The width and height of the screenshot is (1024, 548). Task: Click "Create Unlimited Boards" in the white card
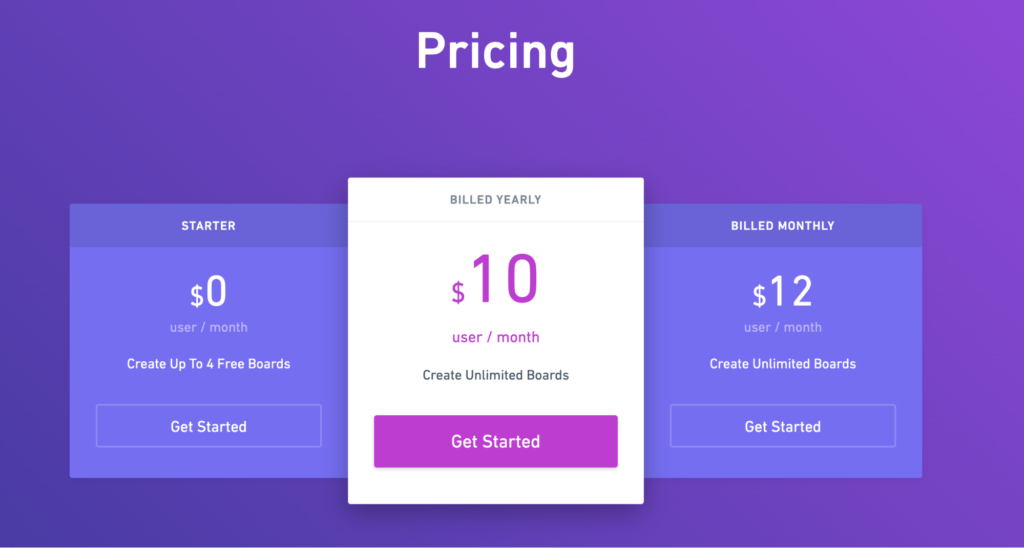(x=495, y=375)
